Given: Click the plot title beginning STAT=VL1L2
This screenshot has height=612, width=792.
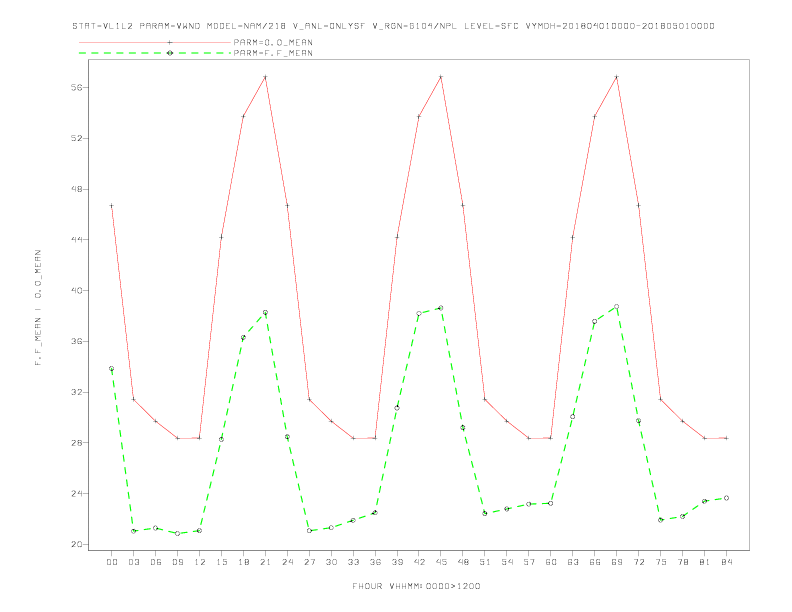Looking at the screenshot, I should (x=393, y=26).
